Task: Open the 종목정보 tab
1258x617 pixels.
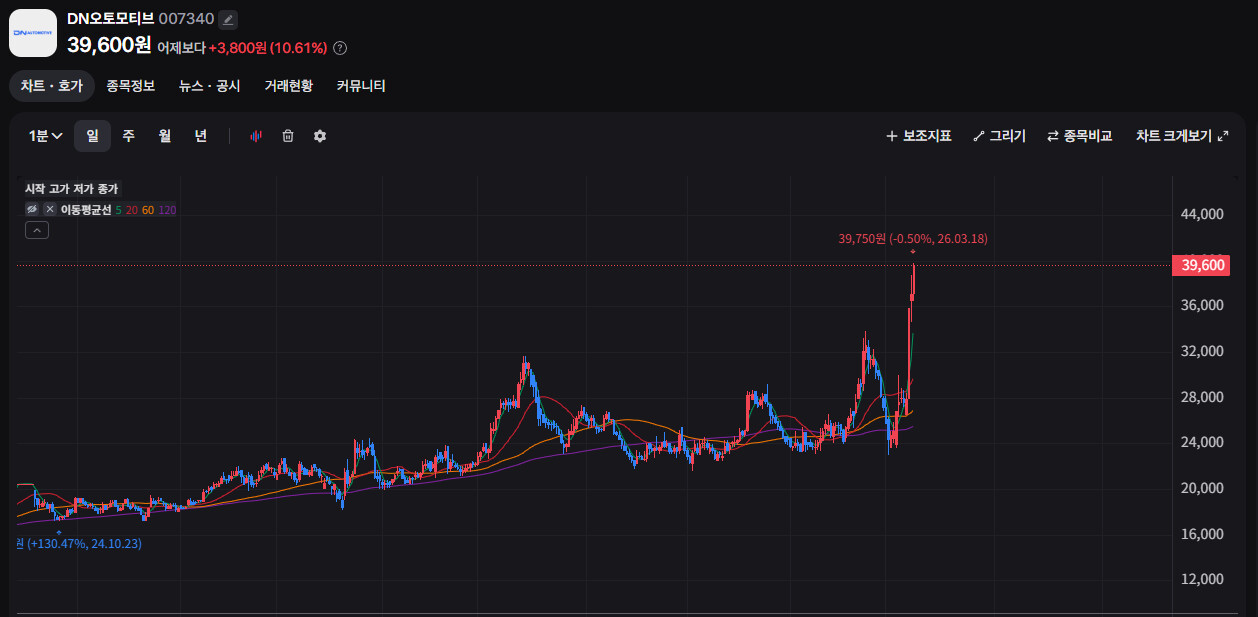Action: [x=131, y=86]
